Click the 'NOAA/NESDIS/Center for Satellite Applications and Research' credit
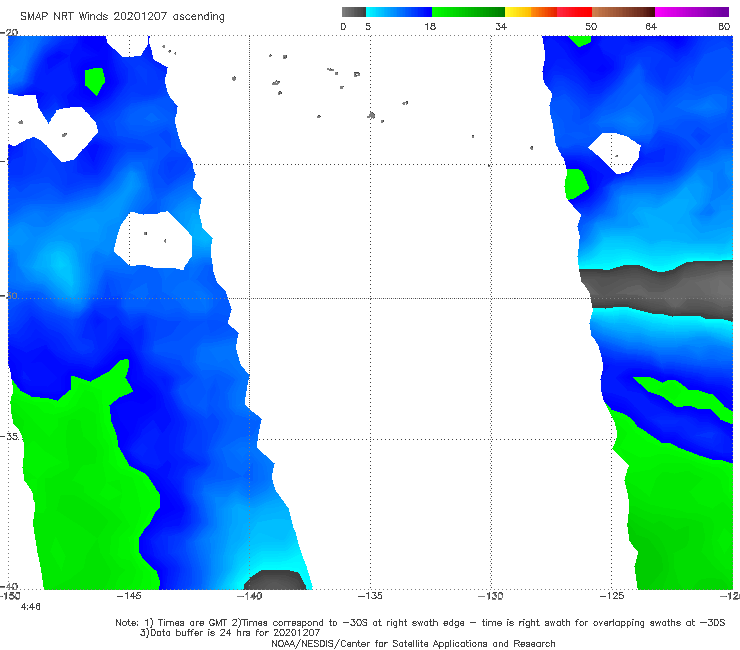The image size is (740, 650). (413, 644)
